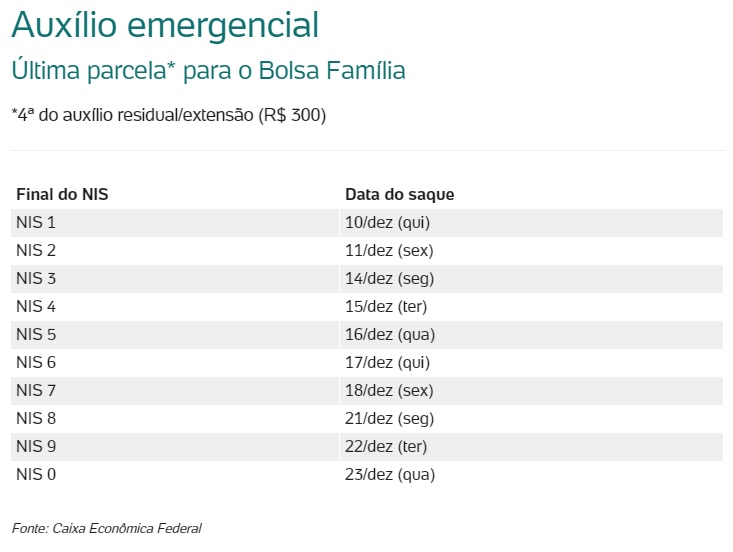The image size is (733, 552).
Task: Click the '11/dez (sex)' date cell
Action: pyautogui.click(x=389, y=250)
